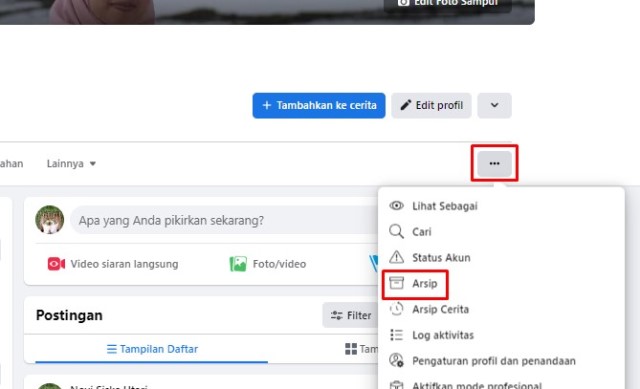Open the three-dots profile menu button

[494, 163]
